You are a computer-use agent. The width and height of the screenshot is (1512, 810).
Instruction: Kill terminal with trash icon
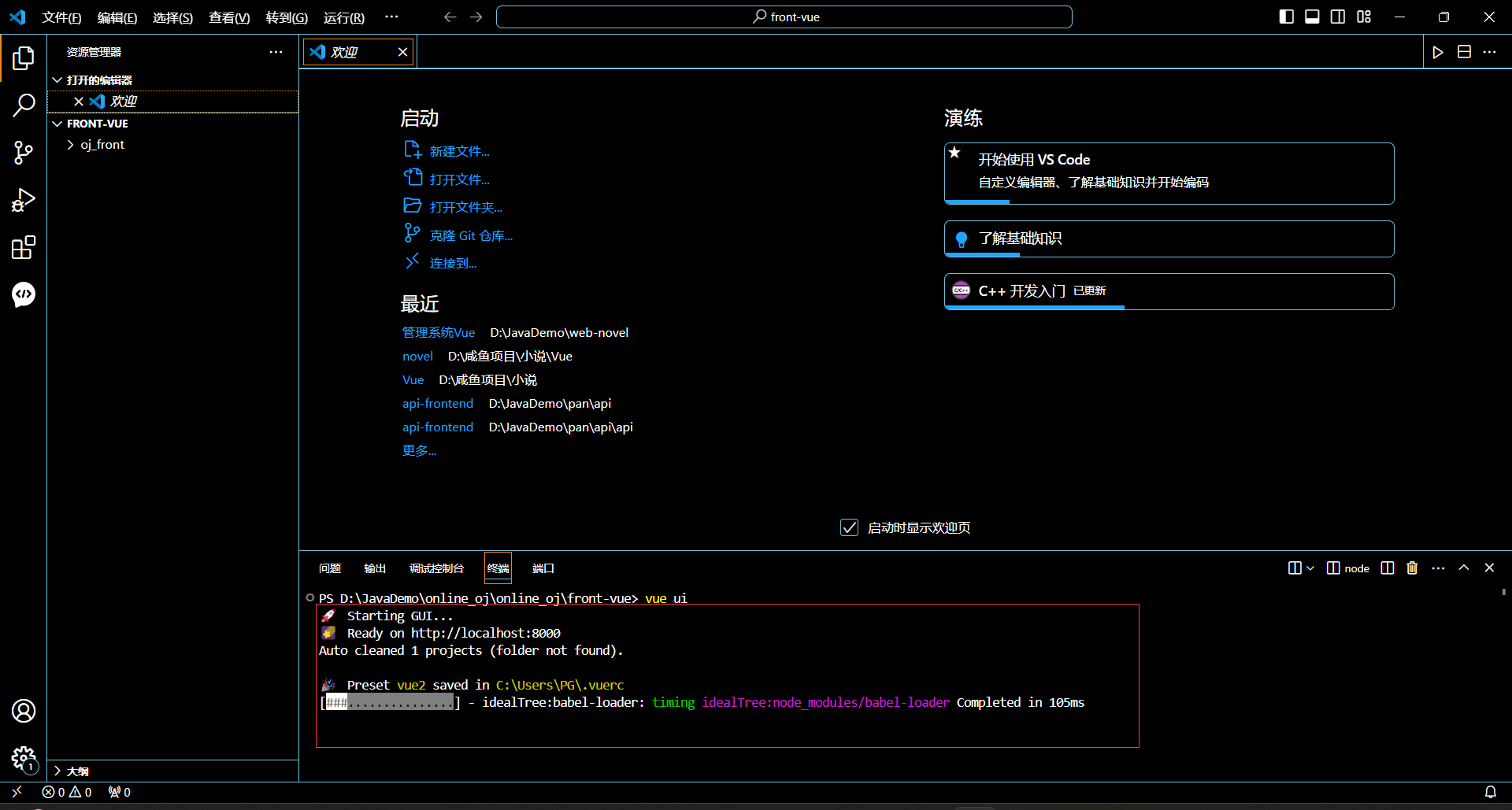pos(1412,568)
